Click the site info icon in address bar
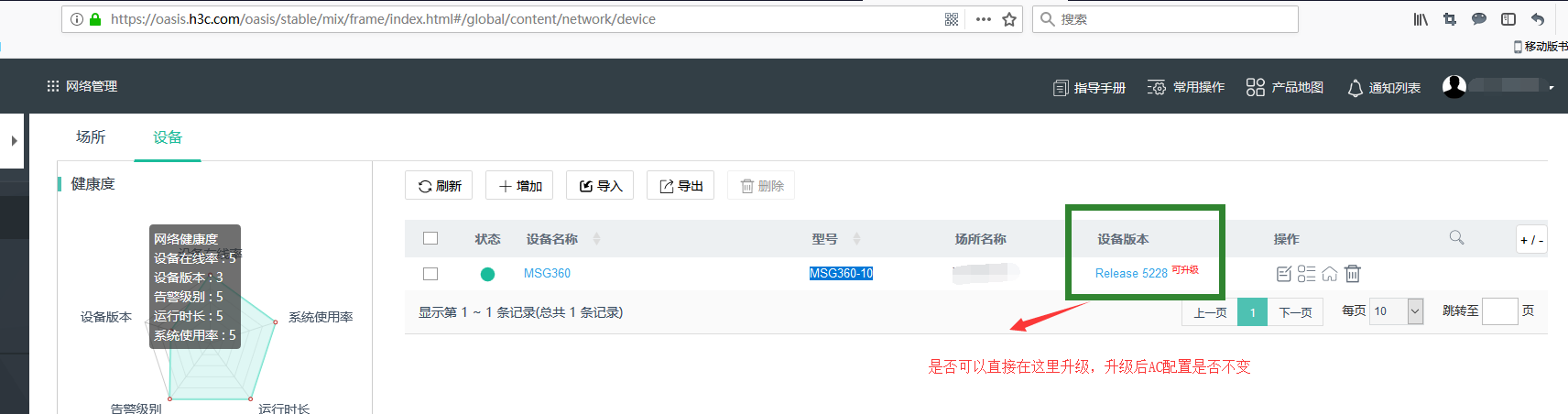 pyautogui.click(x=77, y=19)
